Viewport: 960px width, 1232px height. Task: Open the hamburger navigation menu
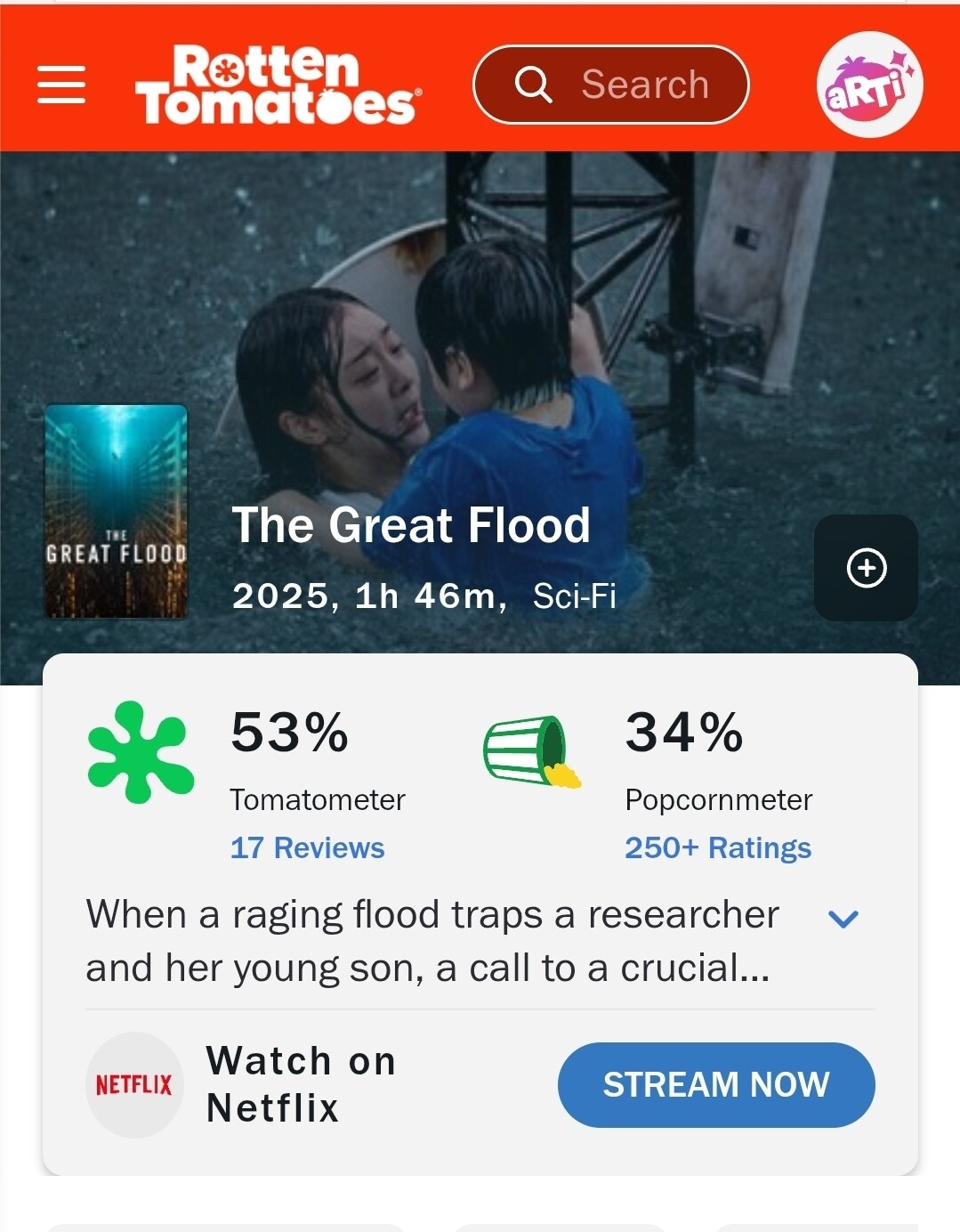[x=61, y=85]
